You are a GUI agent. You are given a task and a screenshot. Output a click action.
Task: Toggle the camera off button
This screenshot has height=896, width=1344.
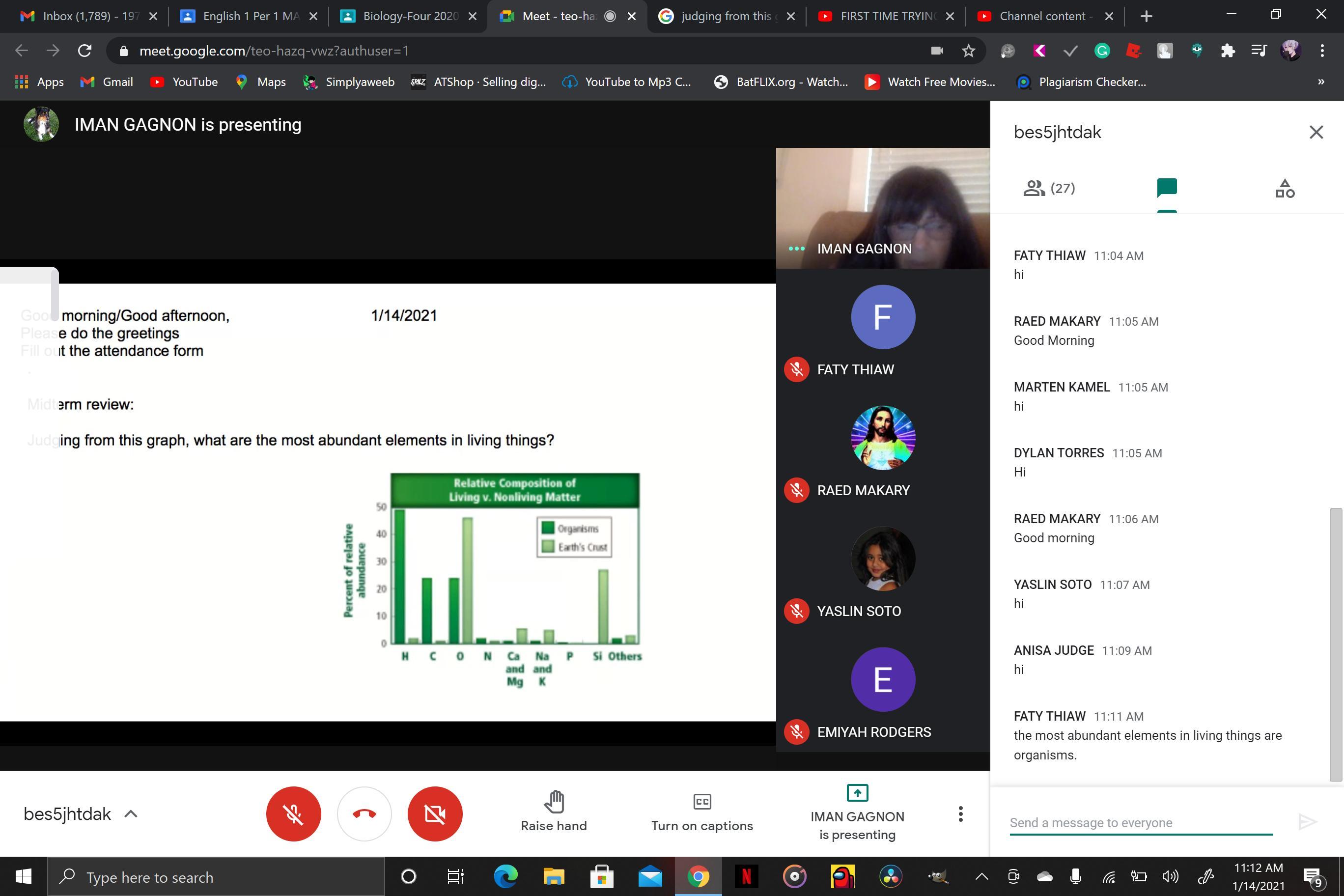coord(434,813)
